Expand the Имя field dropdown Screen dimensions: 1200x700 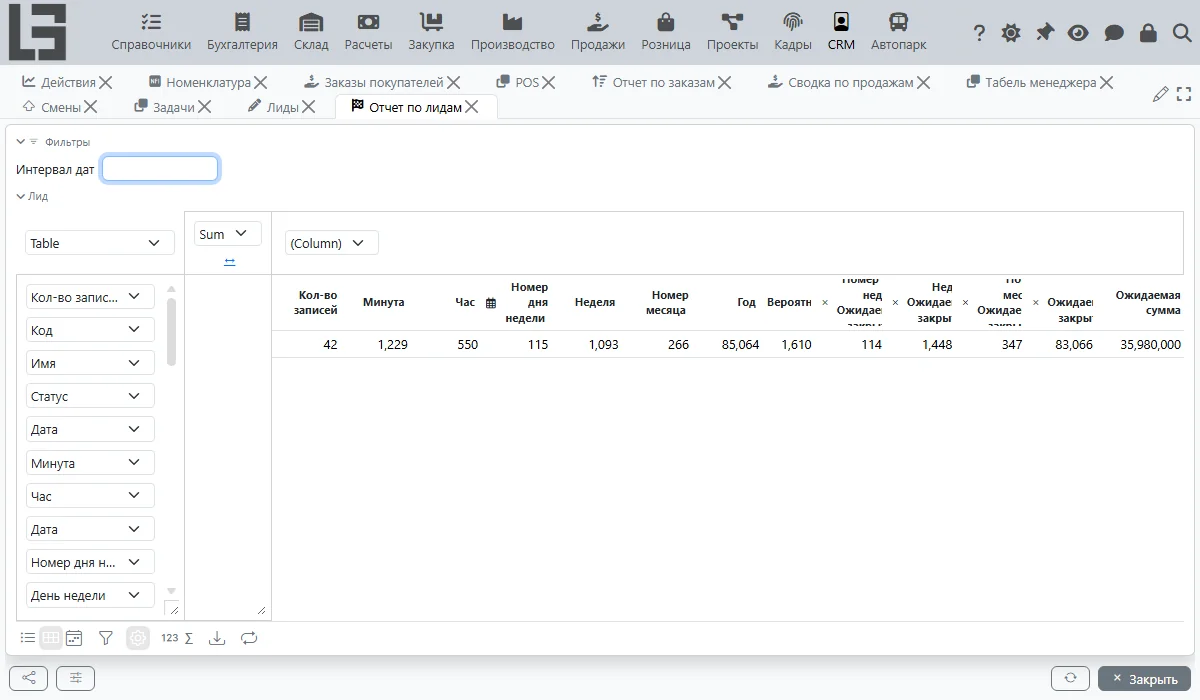[90, 363]
